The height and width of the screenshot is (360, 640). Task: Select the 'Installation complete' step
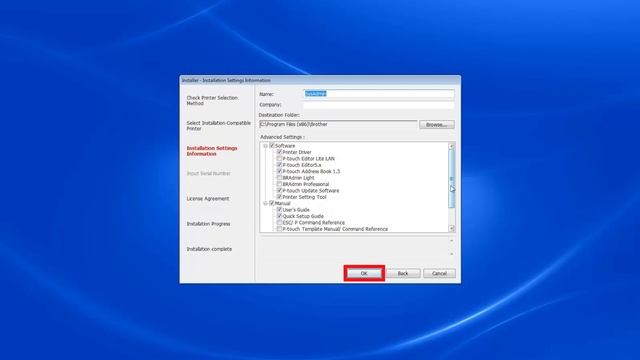[209, 249]
